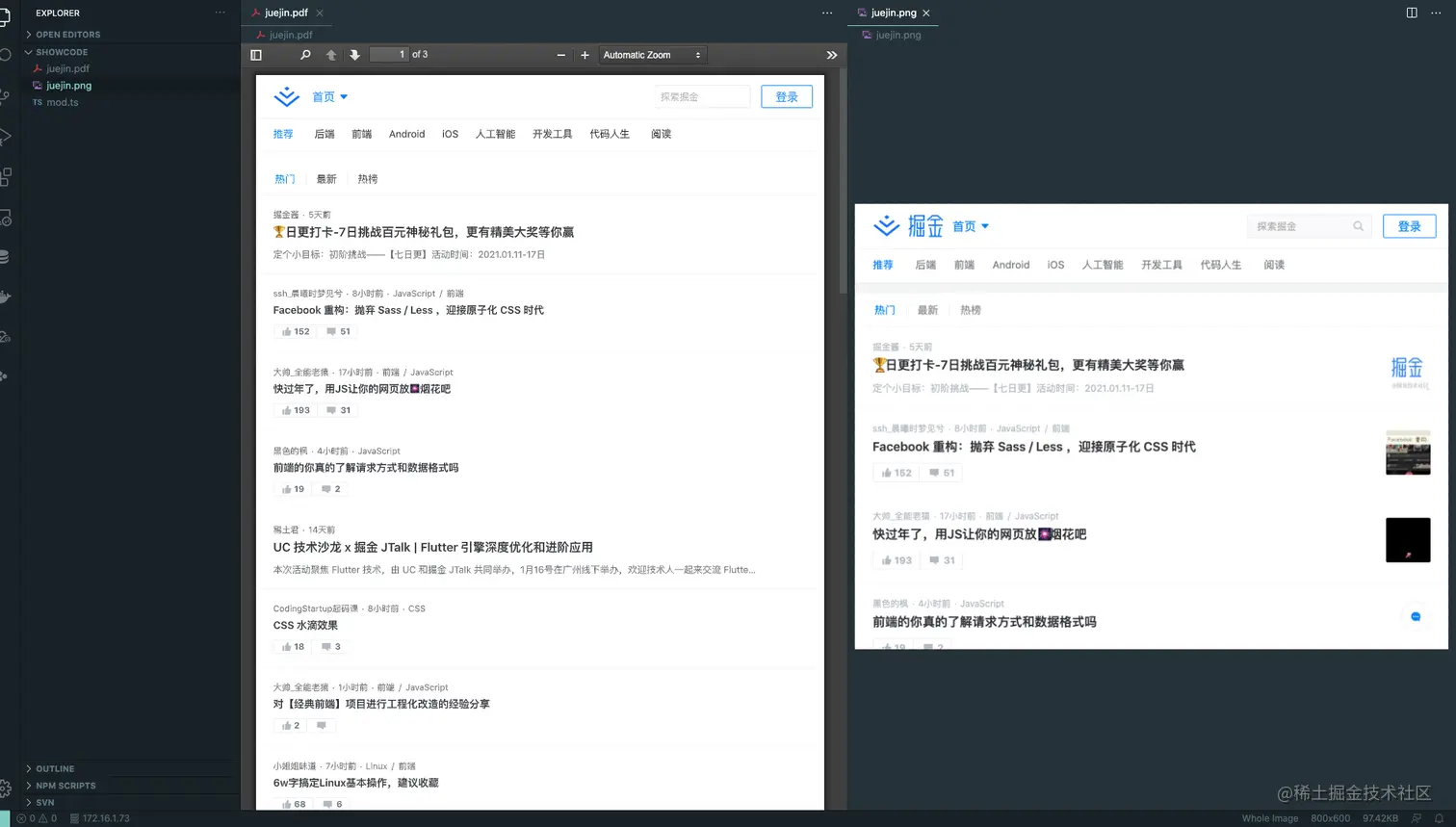Go to next PDF page
Image resolution: width=1456 pixels, height=827 pixels.
354,55
